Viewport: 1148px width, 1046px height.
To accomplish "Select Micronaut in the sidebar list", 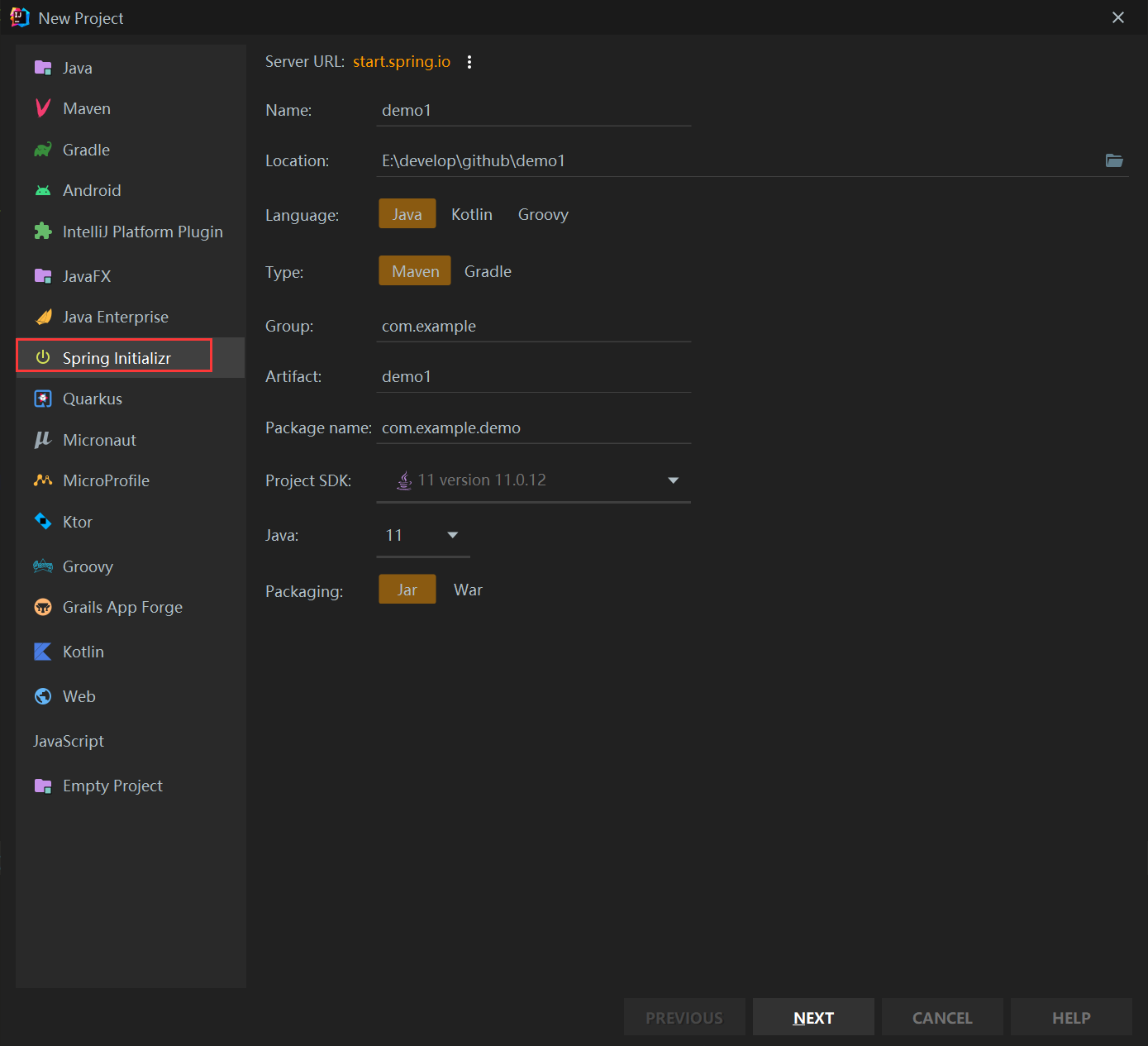I will point(131,440).
